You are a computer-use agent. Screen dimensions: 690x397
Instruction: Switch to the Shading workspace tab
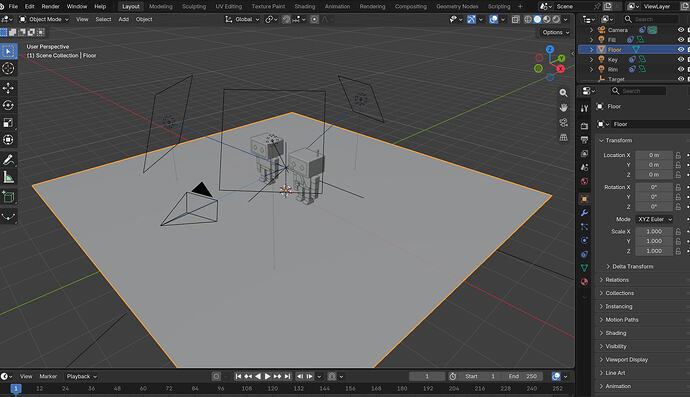pos(305,7)
